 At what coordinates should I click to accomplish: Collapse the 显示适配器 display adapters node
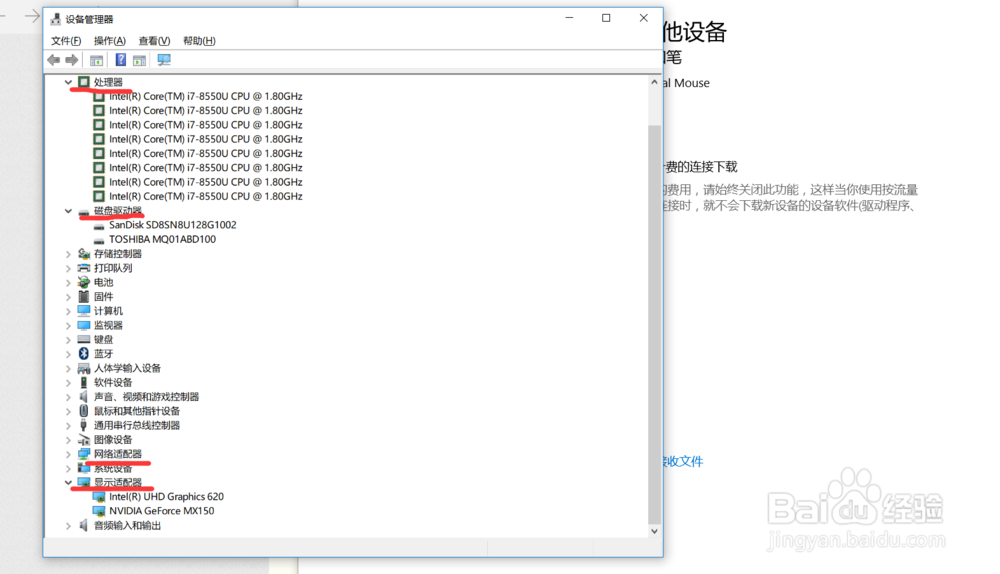click(68, 482)
